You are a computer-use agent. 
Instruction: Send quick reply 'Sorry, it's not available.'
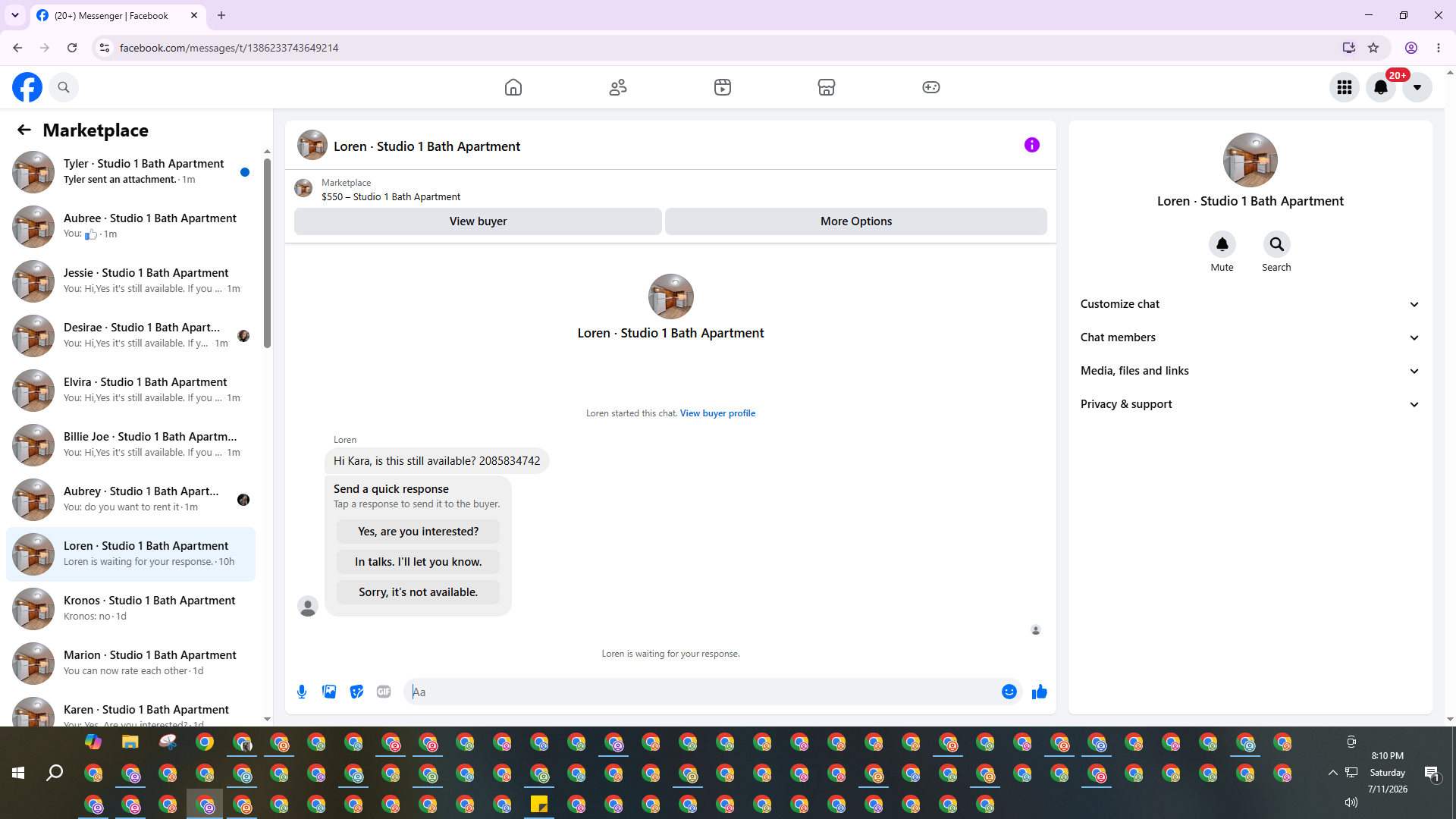click(419, 592)
